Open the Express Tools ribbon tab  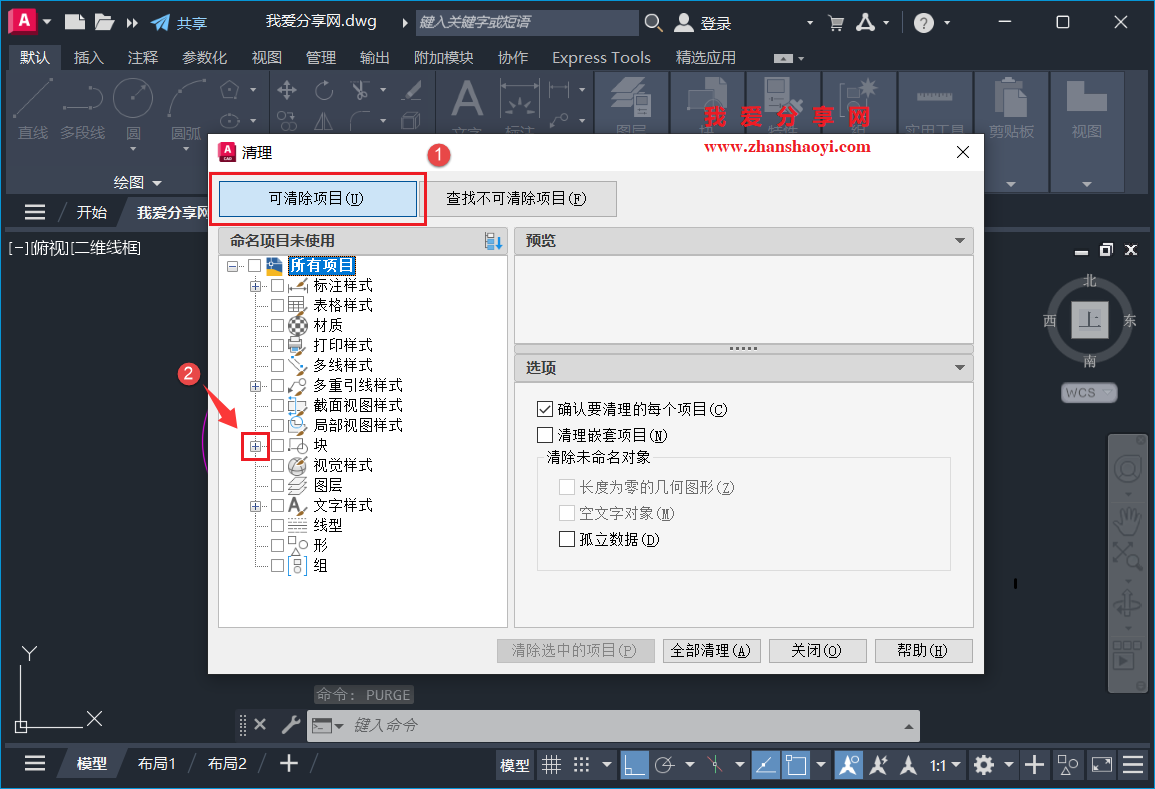coord(601,57)
